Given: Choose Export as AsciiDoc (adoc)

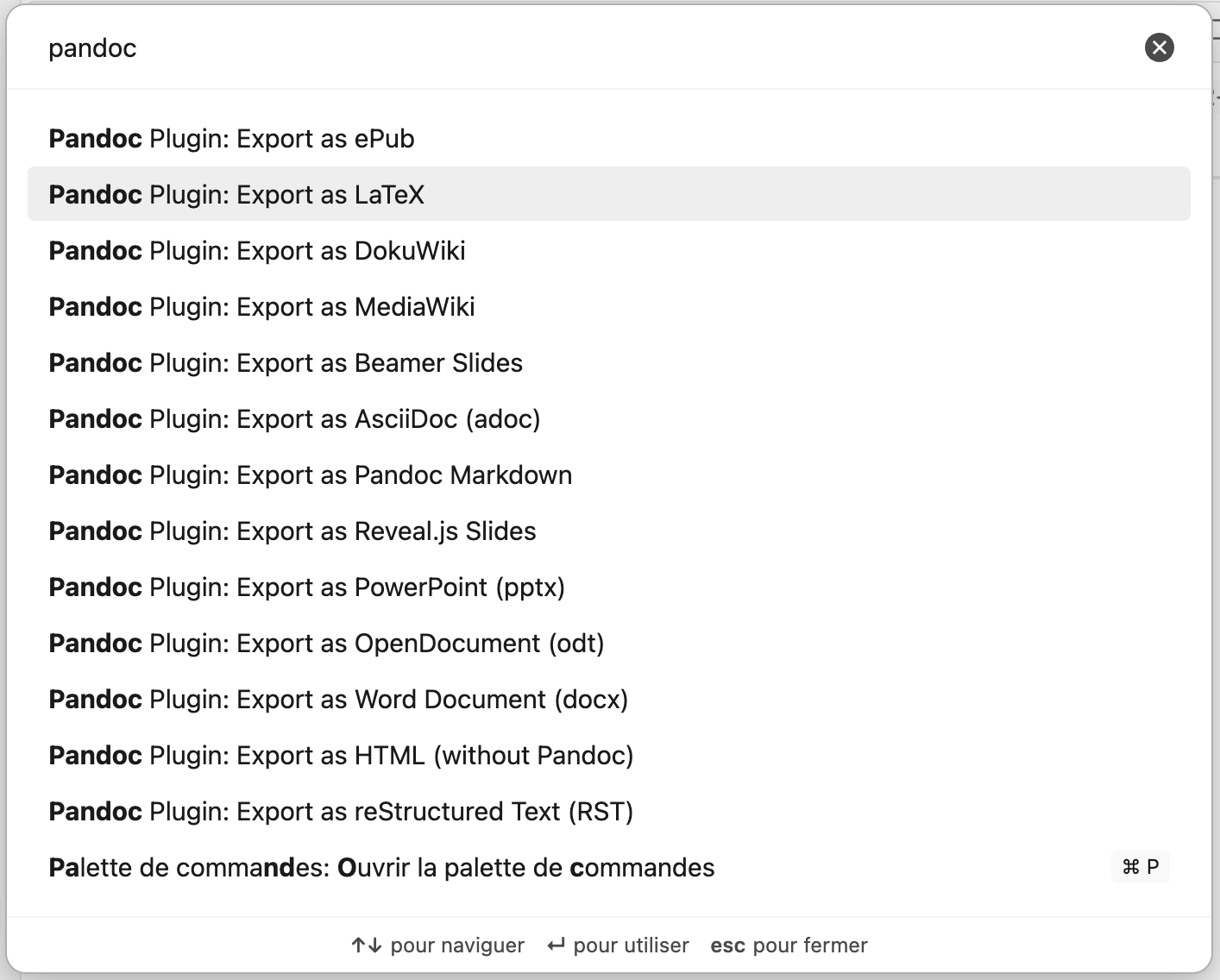Looking at the screenshot, I should click(294, 419).
